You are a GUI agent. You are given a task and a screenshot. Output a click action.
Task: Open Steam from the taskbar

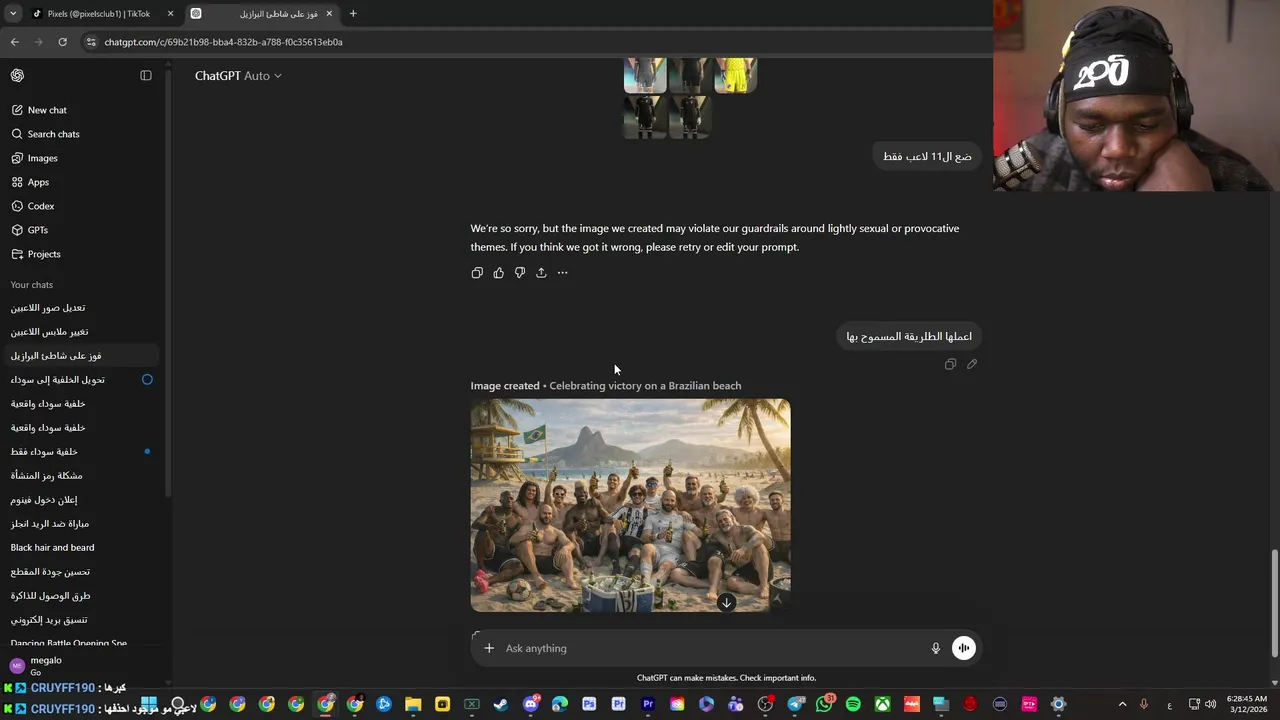click(500, 705)
